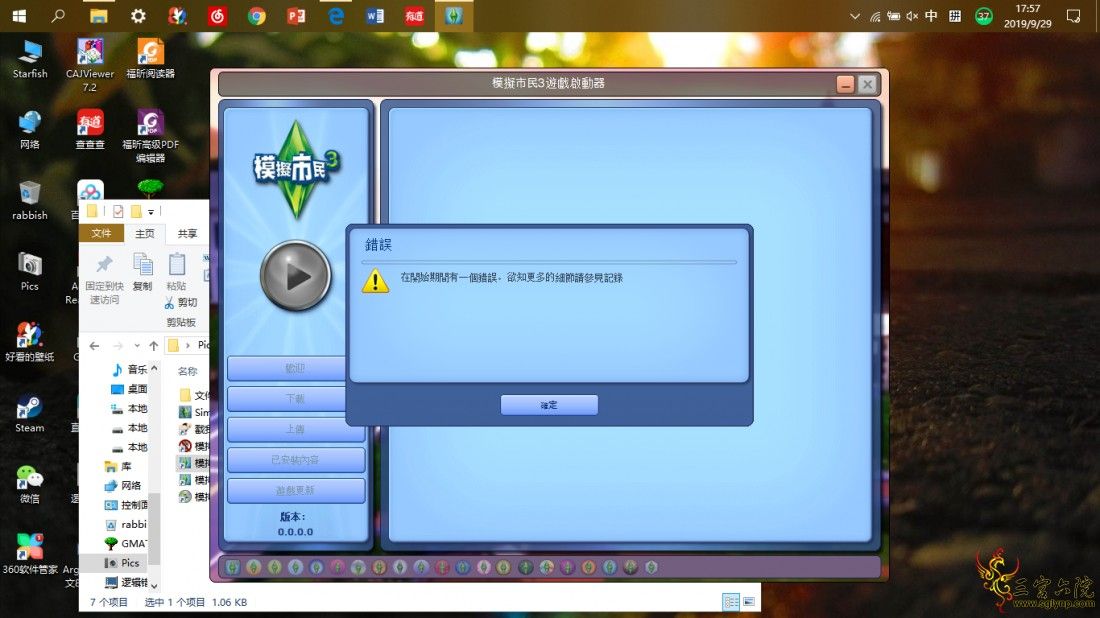
Task: Open NetEase Cloud Music from taskbar
Action: coord(217,16)
